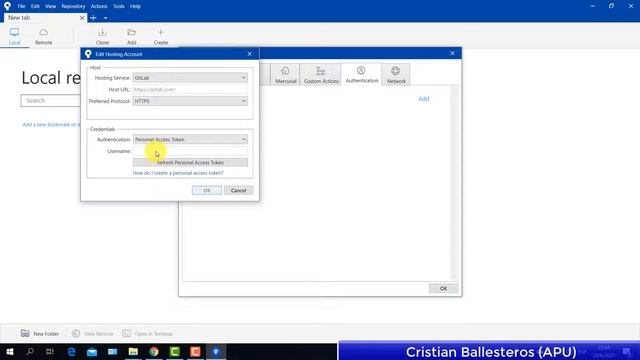The width and height of the screenshot is (640, 360).
Task: Open the Actions menu
Action: point(99,6)
